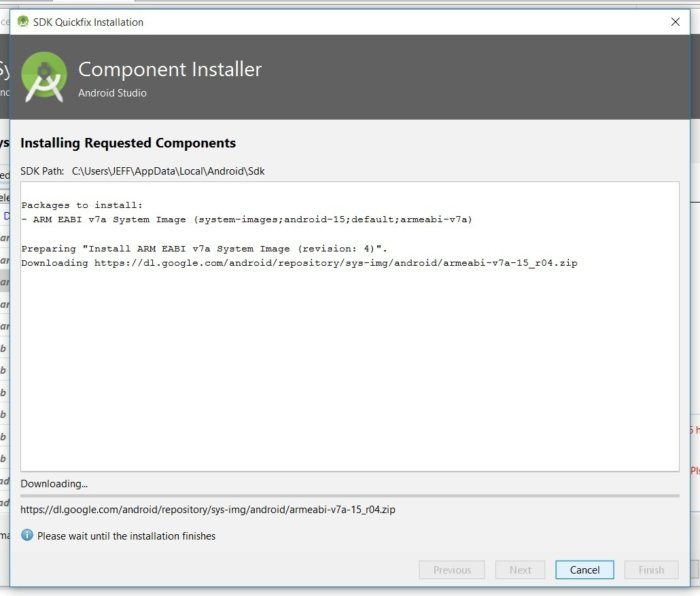Click the SDK Path value text
700x596 pixels.
[168, 171]
